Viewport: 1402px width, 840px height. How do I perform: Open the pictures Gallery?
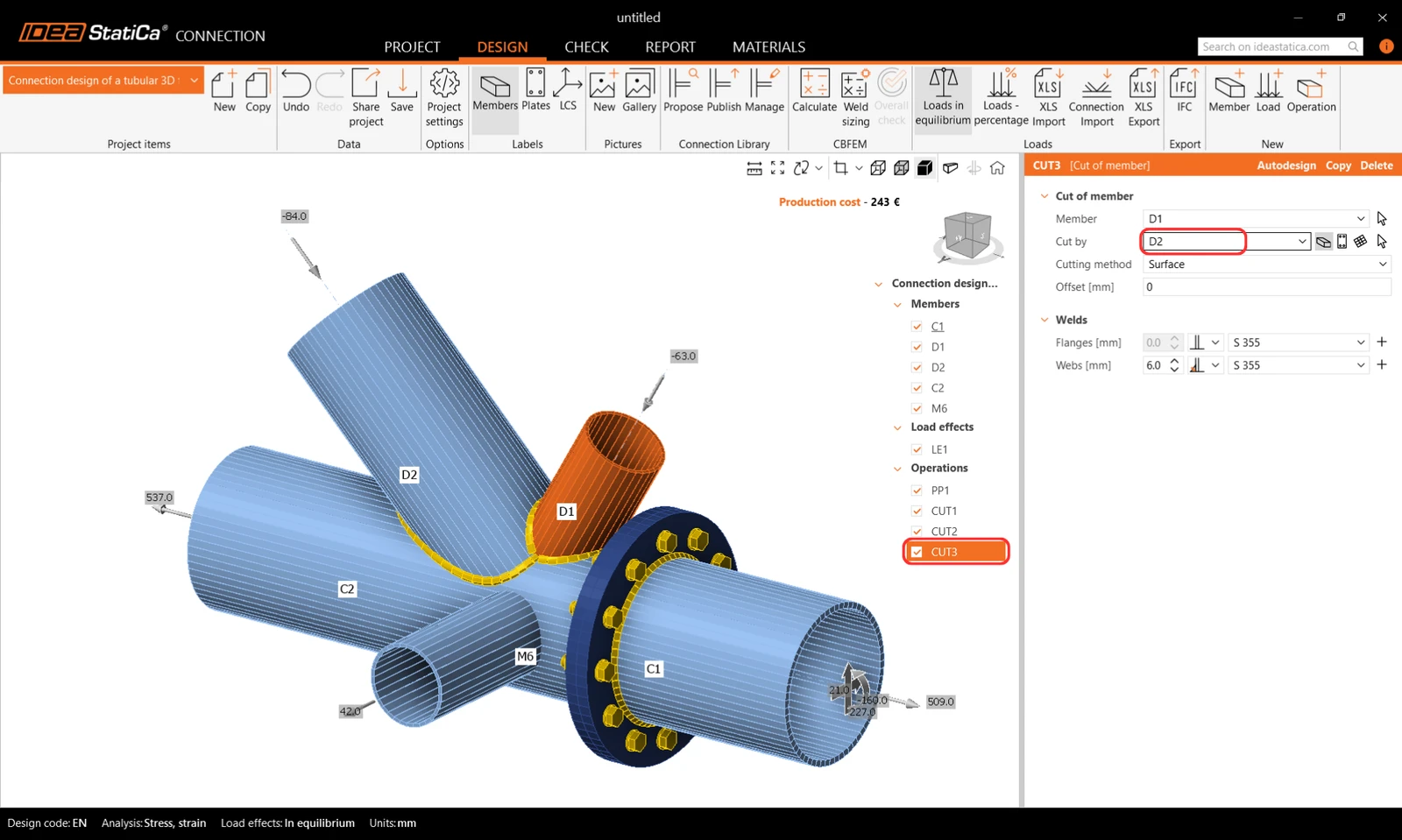639,91
